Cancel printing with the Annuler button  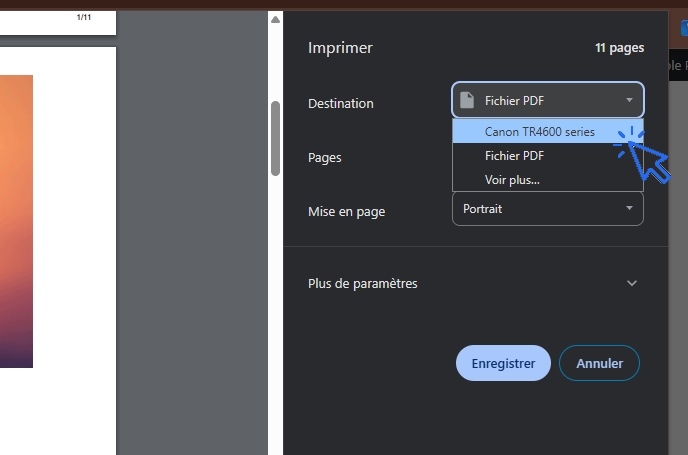pos(599,363)
